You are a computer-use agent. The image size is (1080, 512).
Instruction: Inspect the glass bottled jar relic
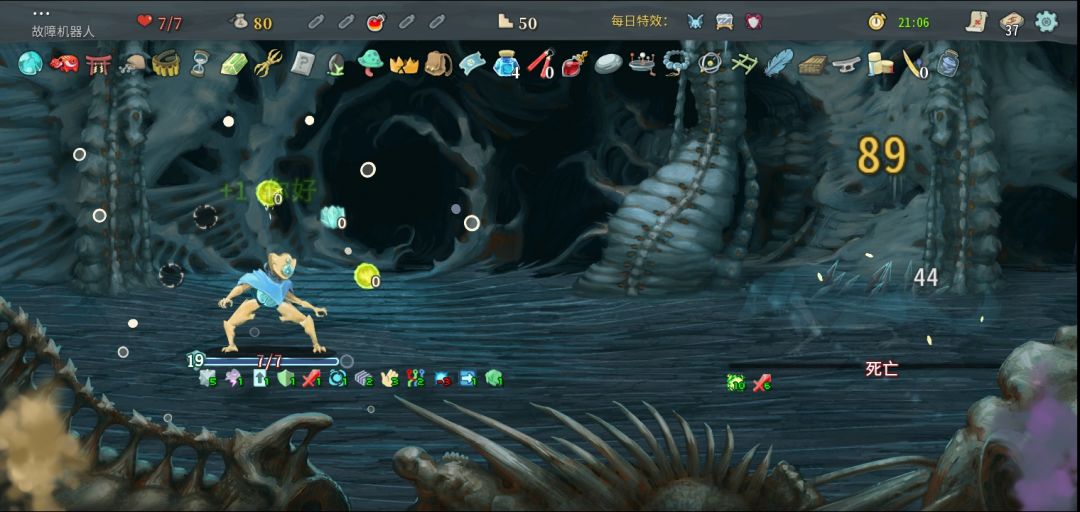[x=948, y=64]
